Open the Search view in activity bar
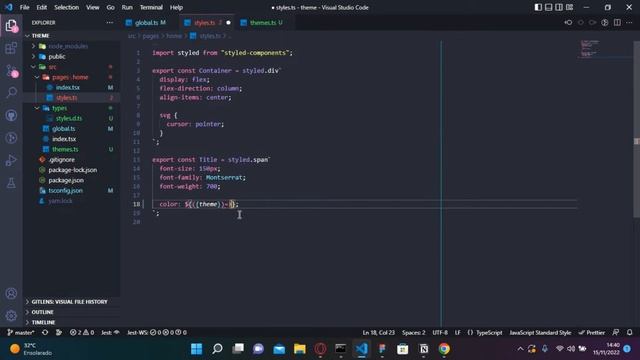Screen dimensions: 640x360 (x=11, y=93)
